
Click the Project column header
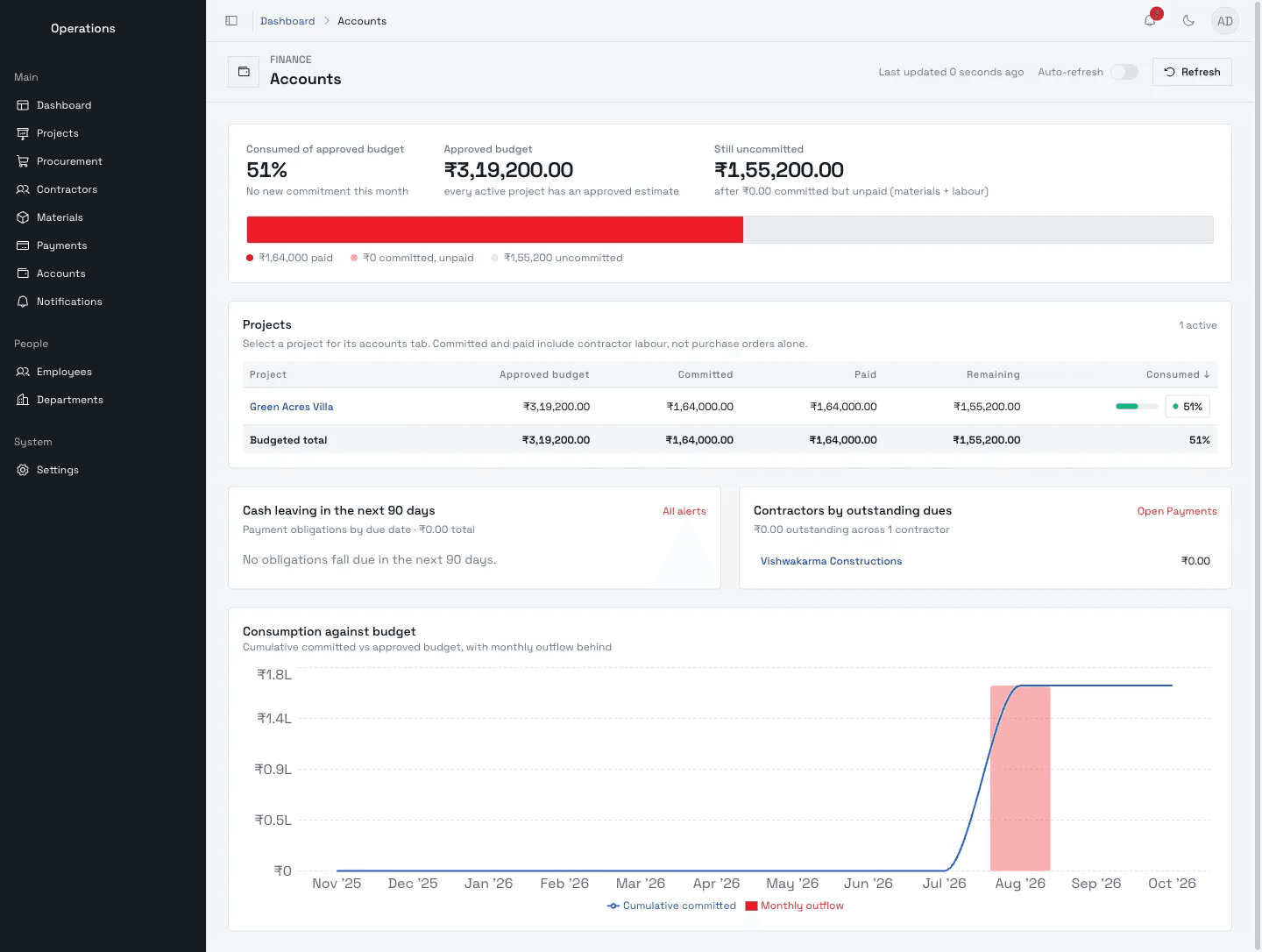pyautogui.click(x=268, y=374)
